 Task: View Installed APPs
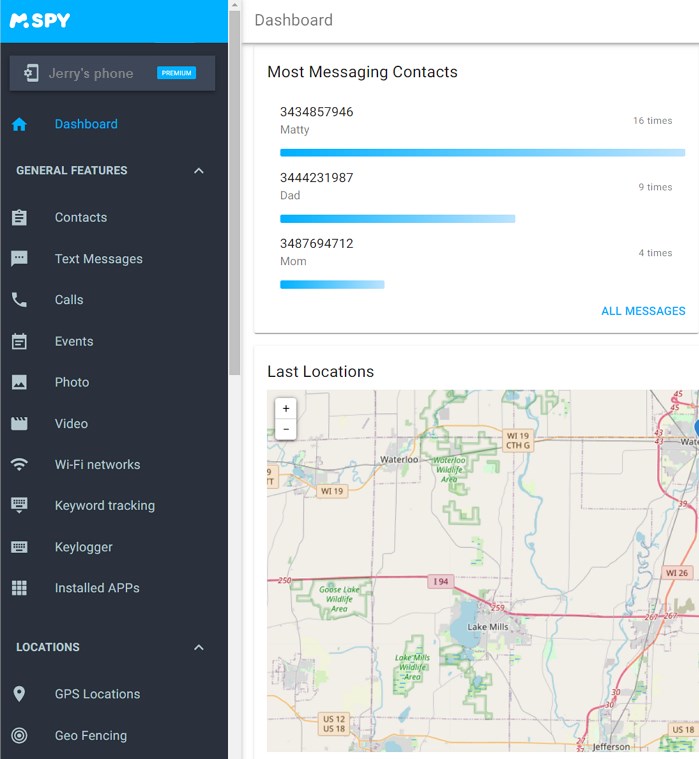pos(97,588)
